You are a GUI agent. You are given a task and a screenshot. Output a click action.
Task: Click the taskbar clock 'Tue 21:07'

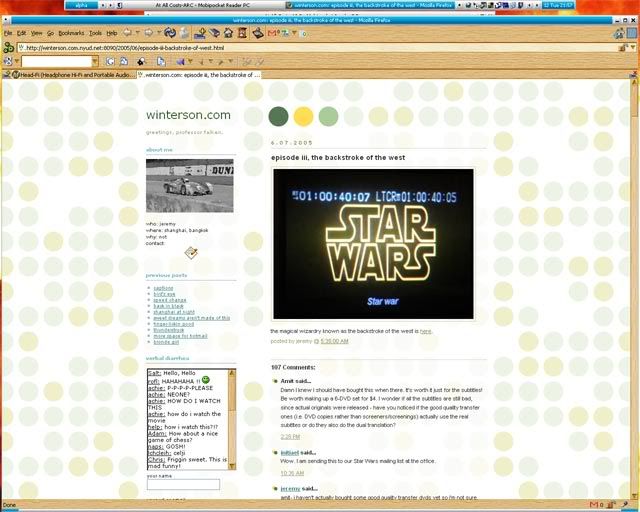tap(558, 5)
